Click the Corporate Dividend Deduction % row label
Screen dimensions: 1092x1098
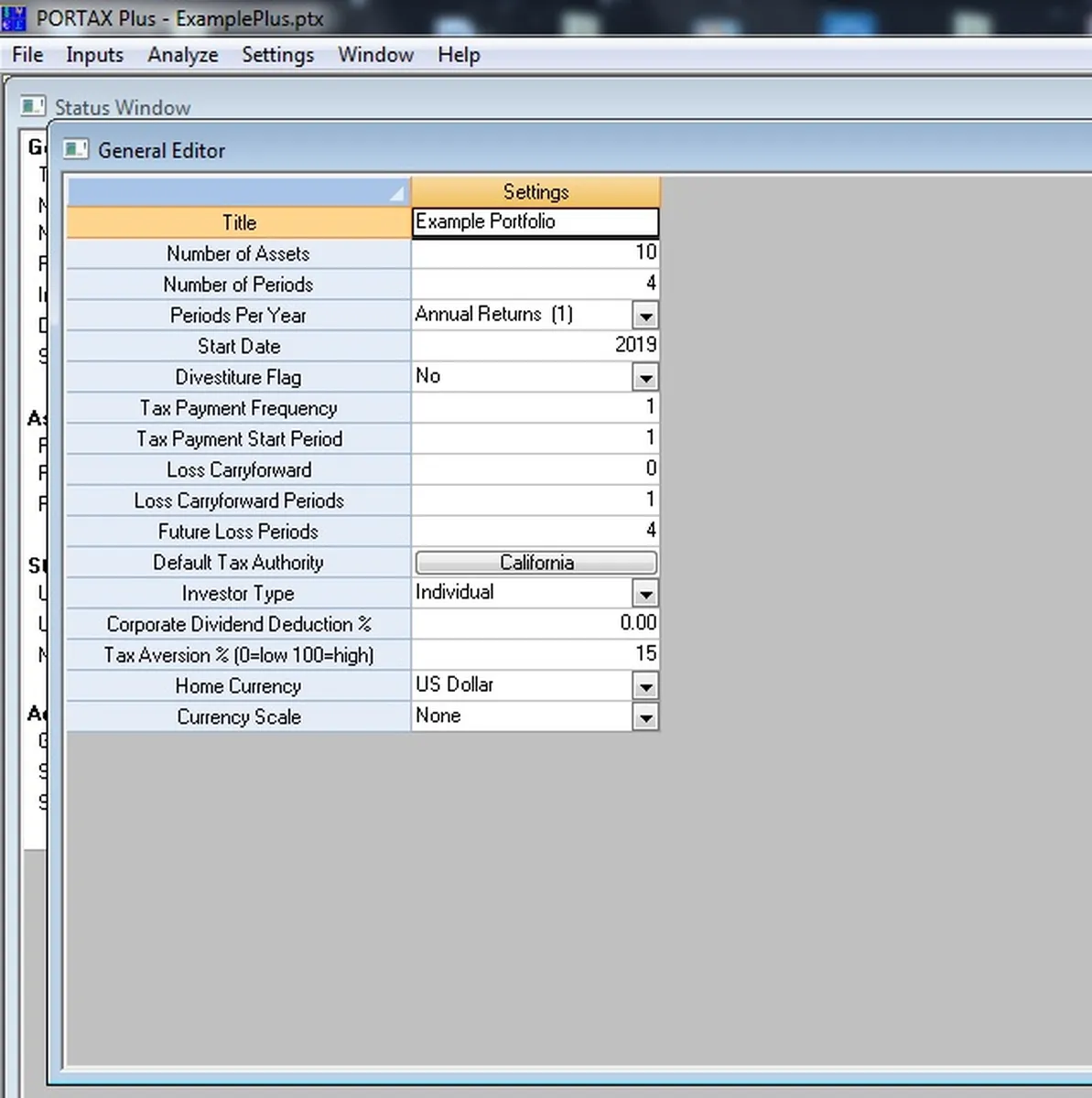tap(239, 624)
